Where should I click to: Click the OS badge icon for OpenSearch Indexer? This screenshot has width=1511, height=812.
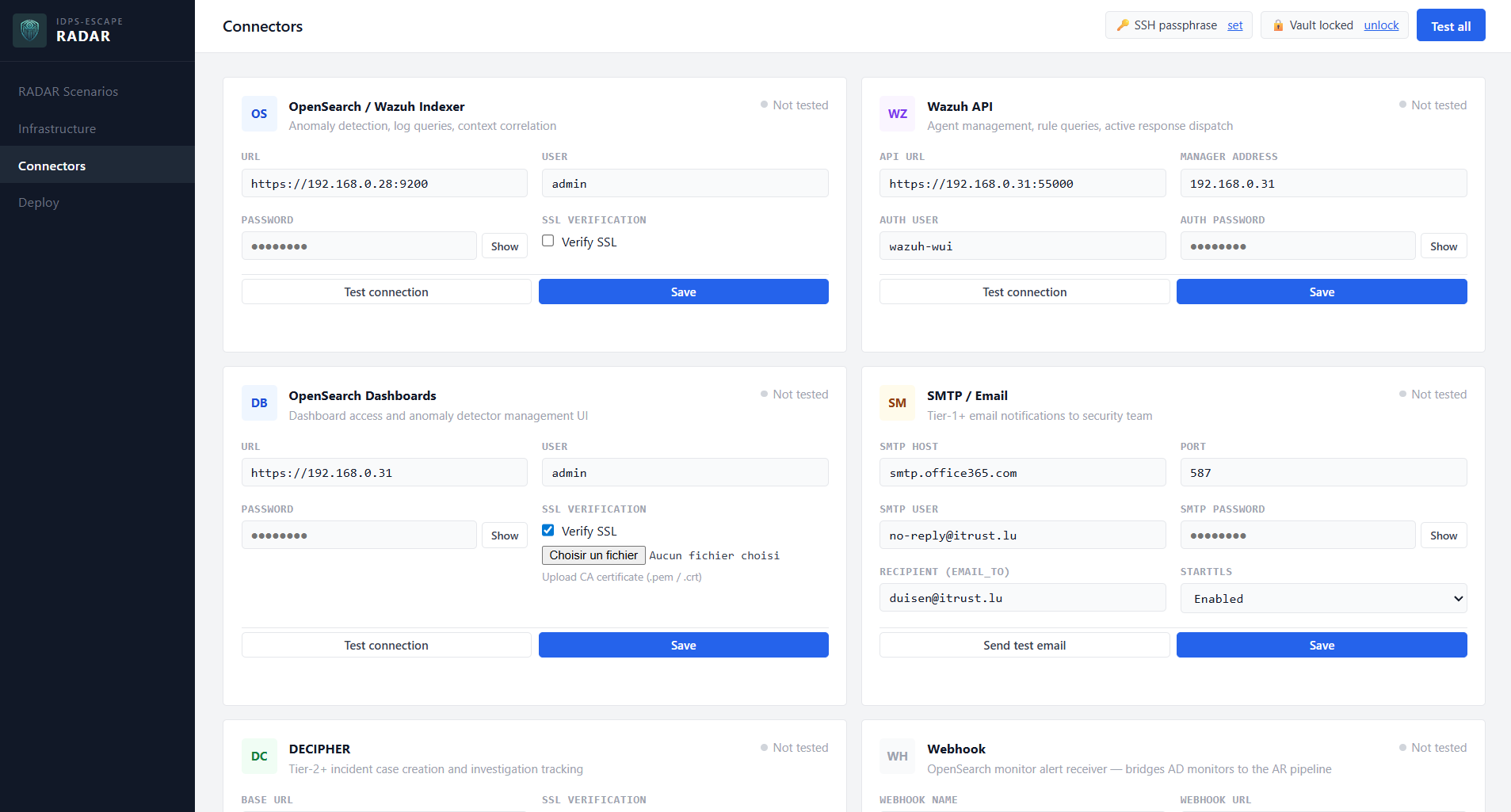click(x=259, y=113)
